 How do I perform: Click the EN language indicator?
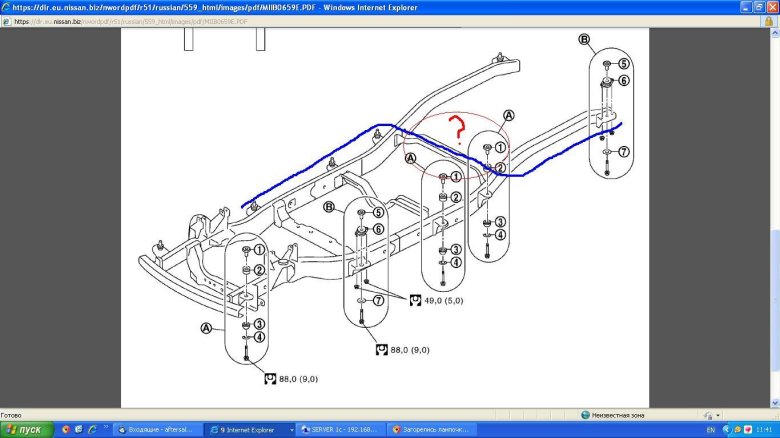[x=710, y=429]
